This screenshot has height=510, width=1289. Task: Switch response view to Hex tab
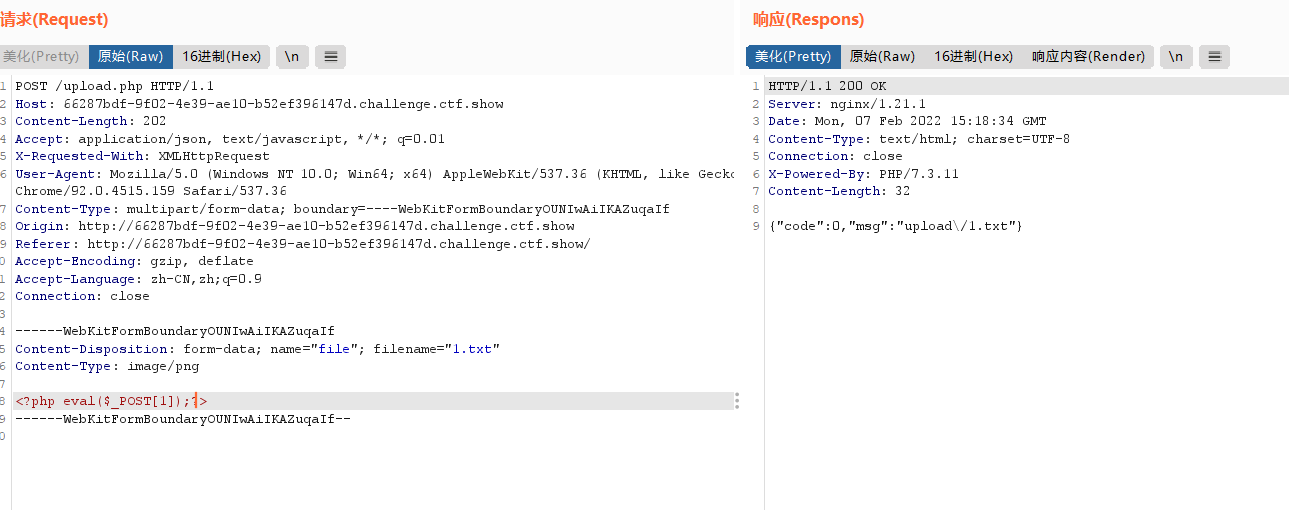(974, 57)
